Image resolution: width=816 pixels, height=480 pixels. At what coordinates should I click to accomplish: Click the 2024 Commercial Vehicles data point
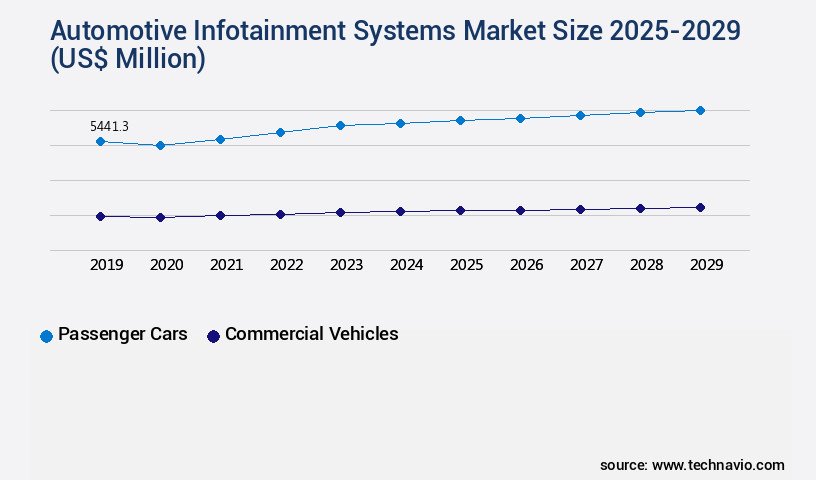tap(400, 212)
